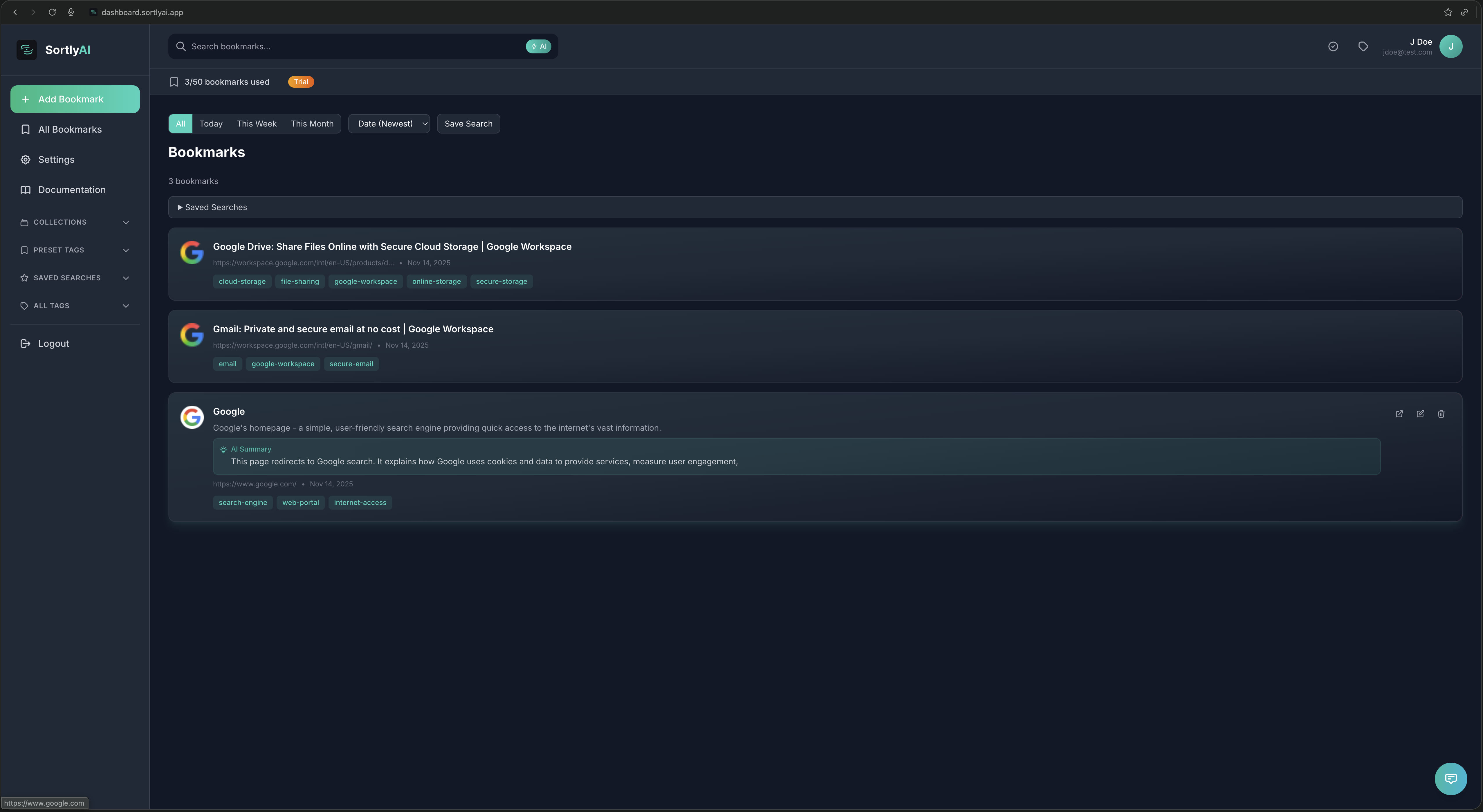Click the Add Bookmark button
1483x812 pixels.
74,98
